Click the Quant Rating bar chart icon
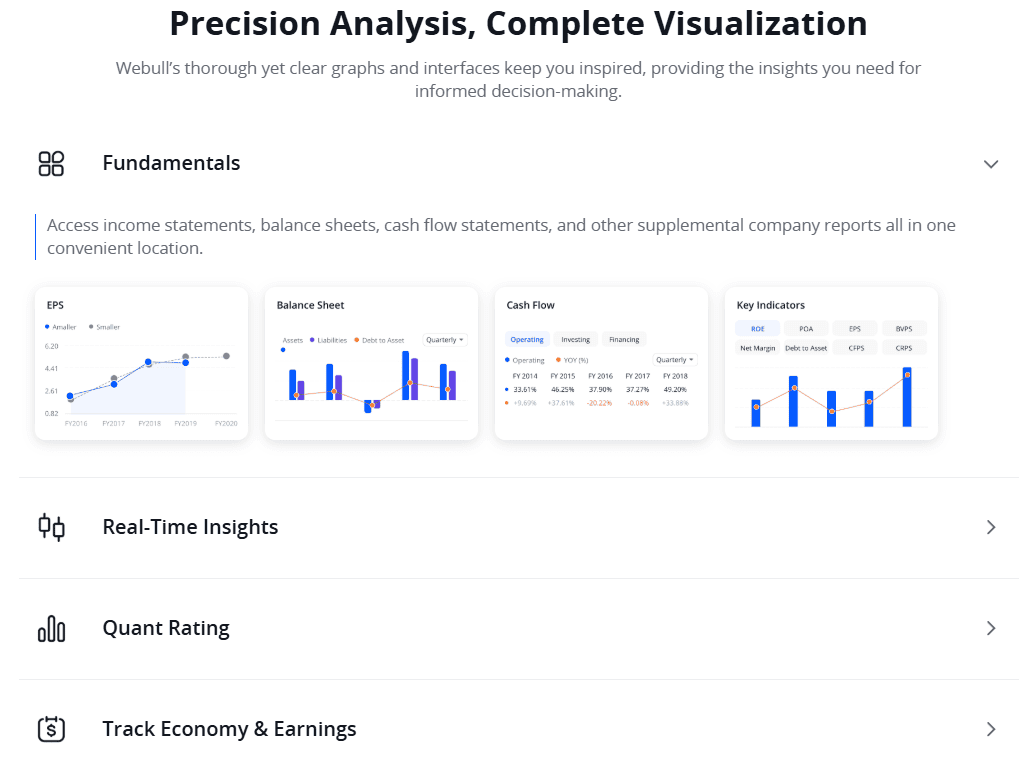 51,628
